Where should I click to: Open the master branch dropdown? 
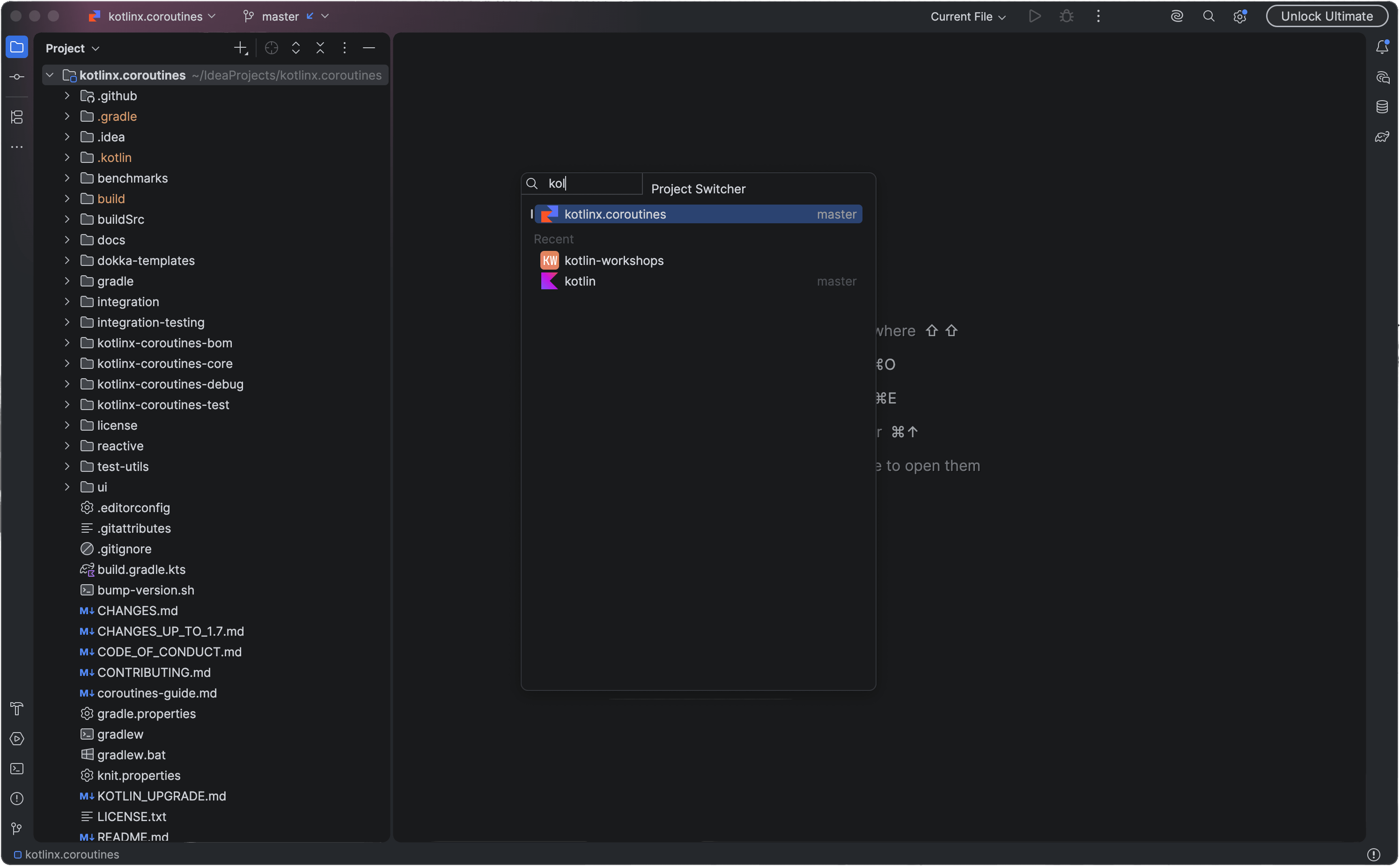[x=286, y=16]
